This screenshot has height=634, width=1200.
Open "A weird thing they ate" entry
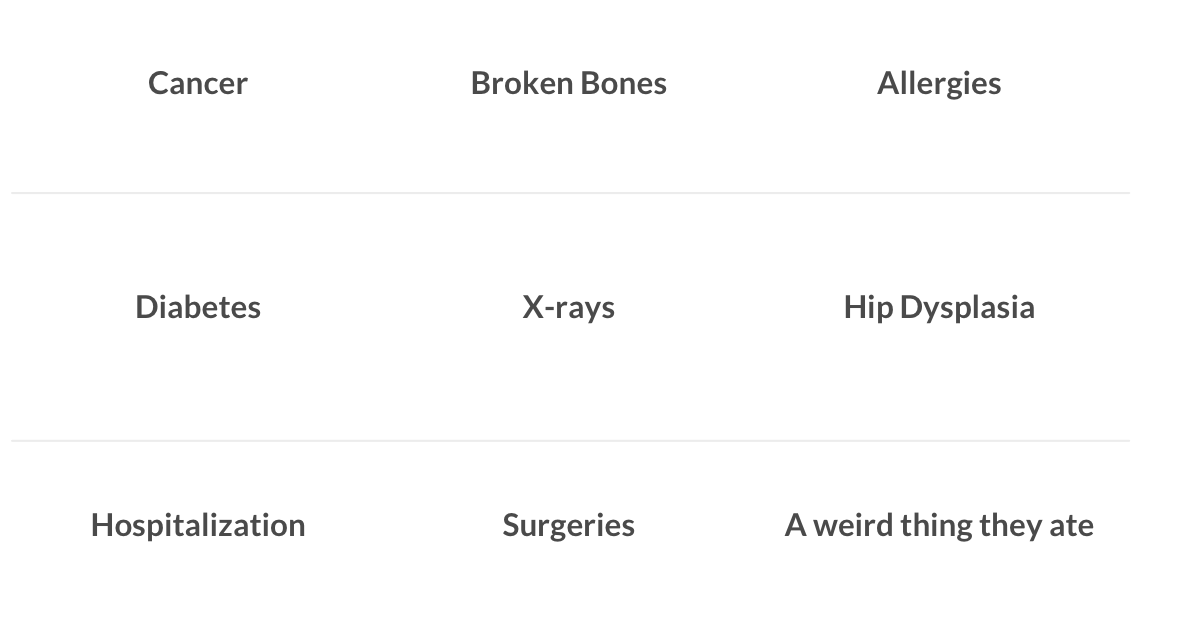(939, 525)
